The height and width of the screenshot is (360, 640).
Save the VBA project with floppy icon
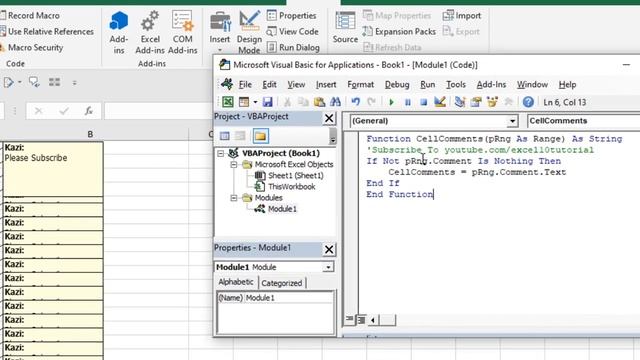tap(267, 102)
